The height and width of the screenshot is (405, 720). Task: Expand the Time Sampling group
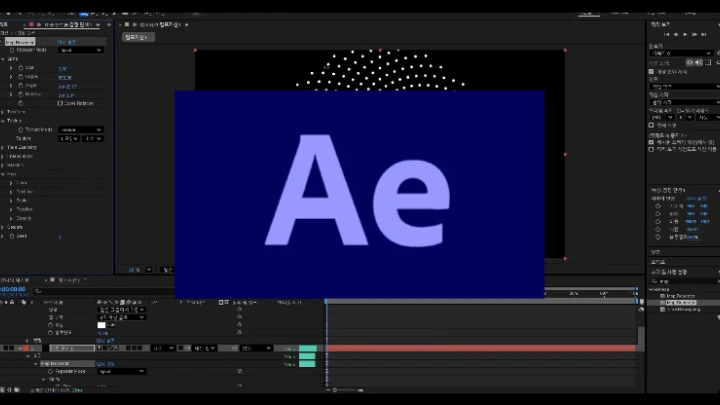[2, 147]
